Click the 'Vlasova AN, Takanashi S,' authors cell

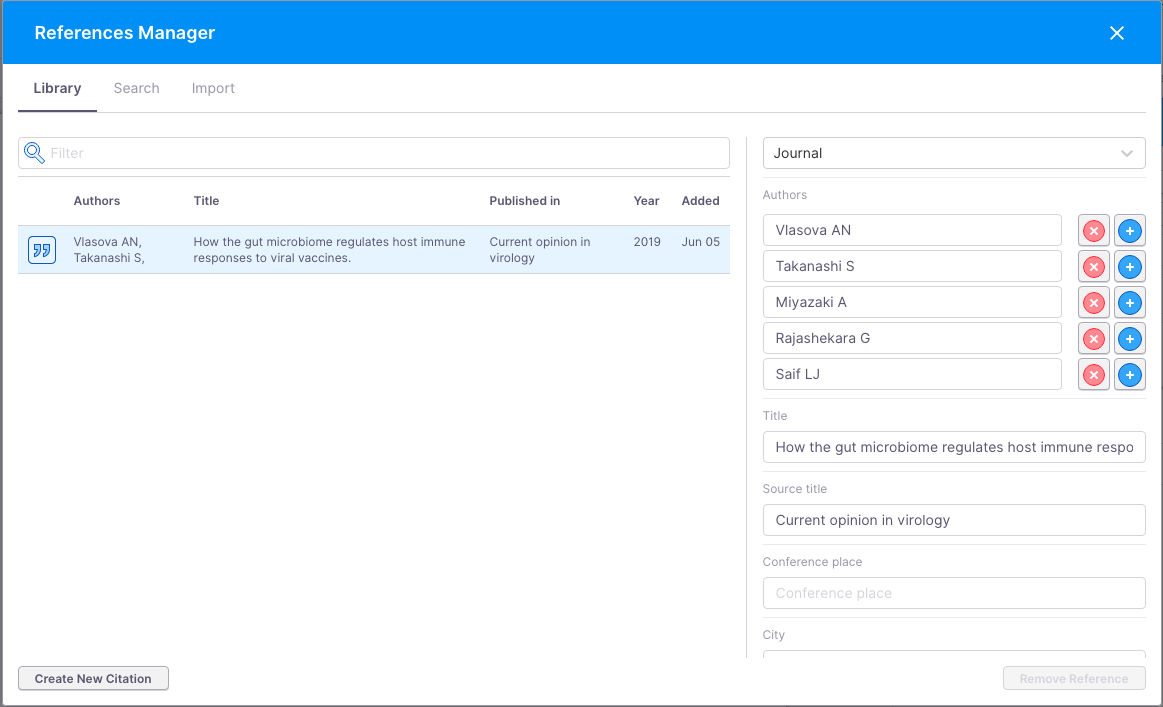coord(109,250)
